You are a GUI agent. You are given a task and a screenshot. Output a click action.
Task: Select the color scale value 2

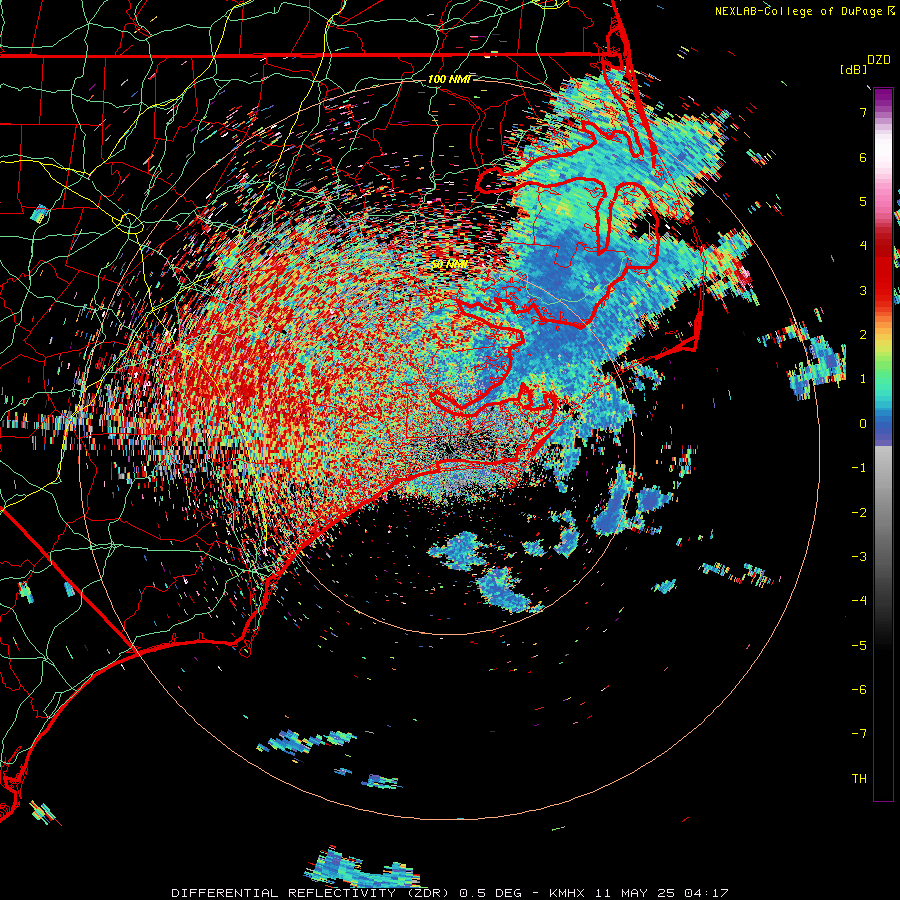pyautogui.click(x=863, y=335)
